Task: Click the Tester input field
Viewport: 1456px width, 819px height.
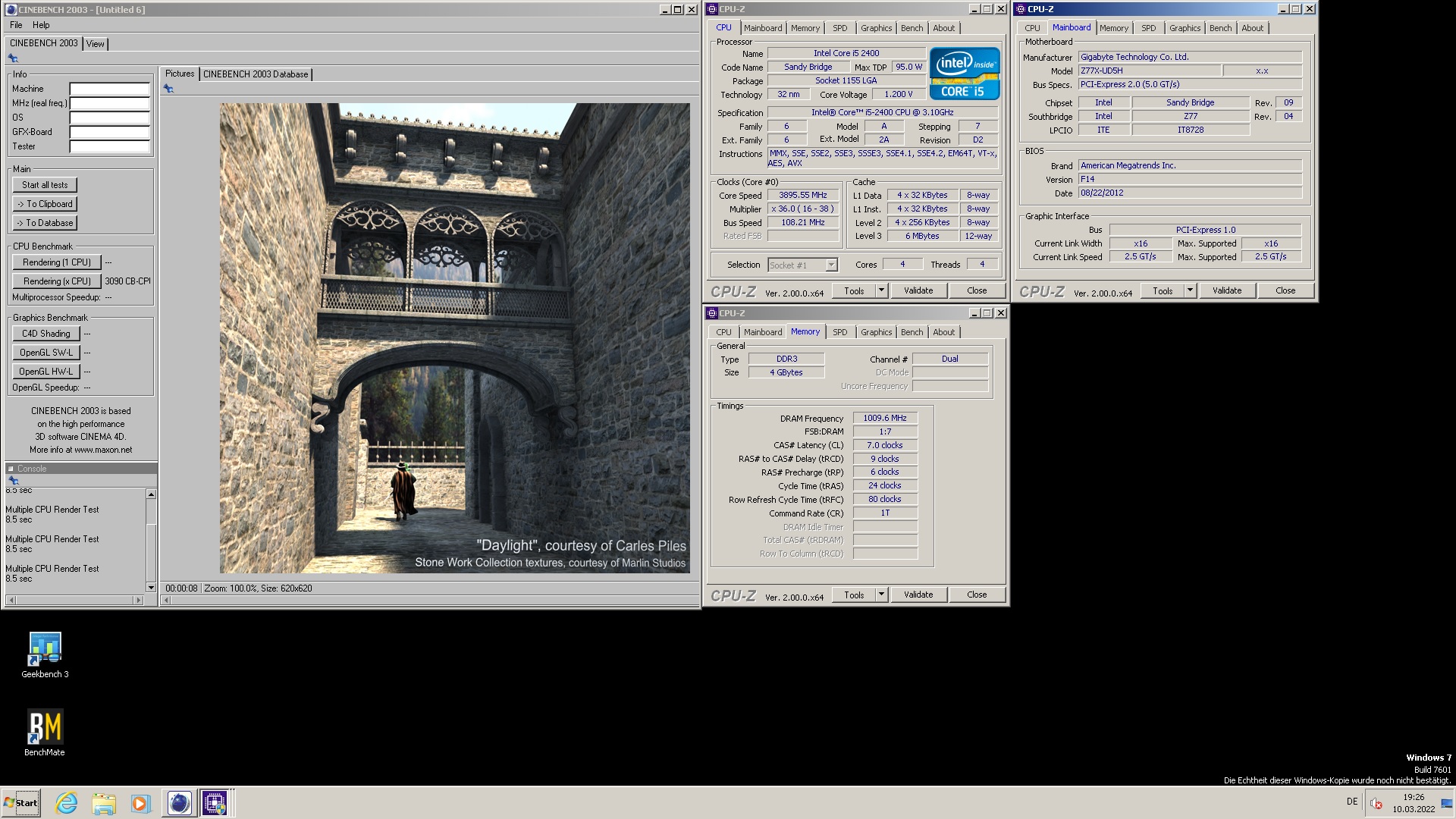Action: pyautogui.click(x=110, y=146)
